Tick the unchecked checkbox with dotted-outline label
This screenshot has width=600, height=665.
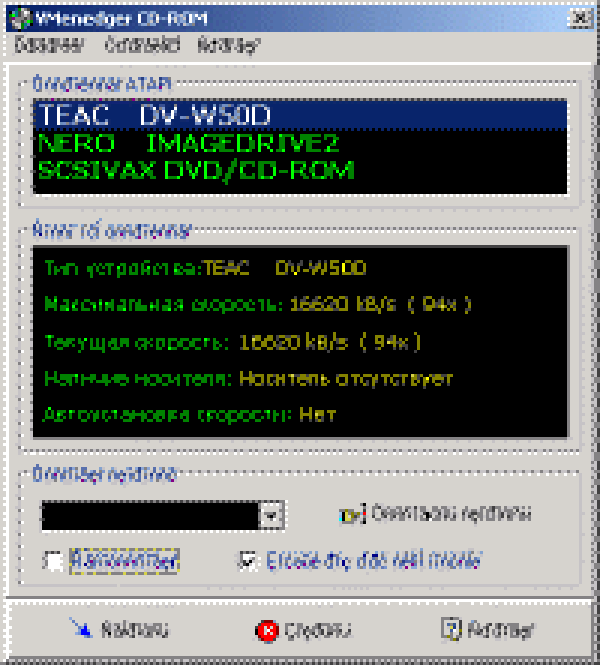[x=53, y=561]
